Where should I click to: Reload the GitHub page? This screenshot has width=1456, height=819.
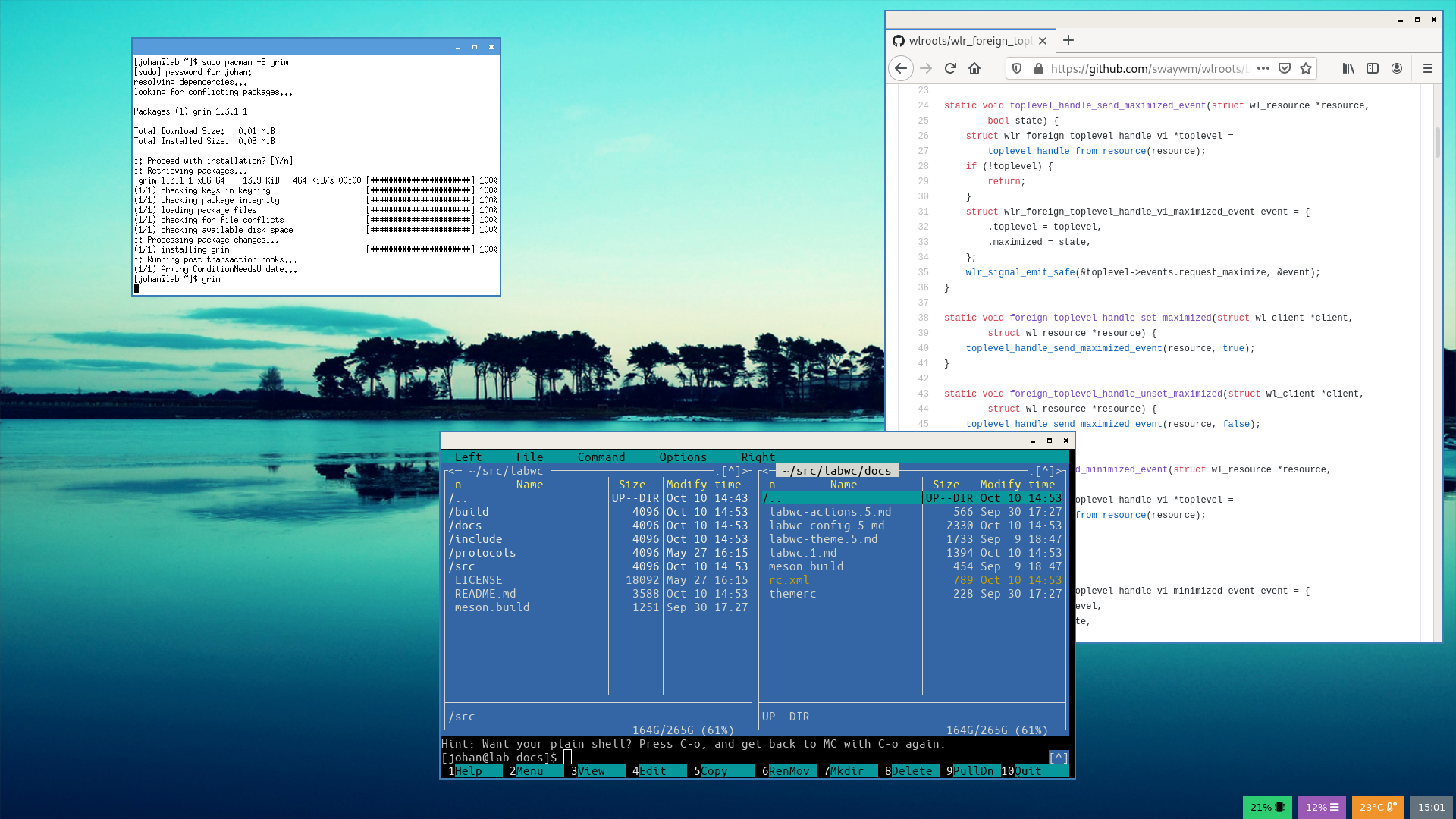pos(950,68)
